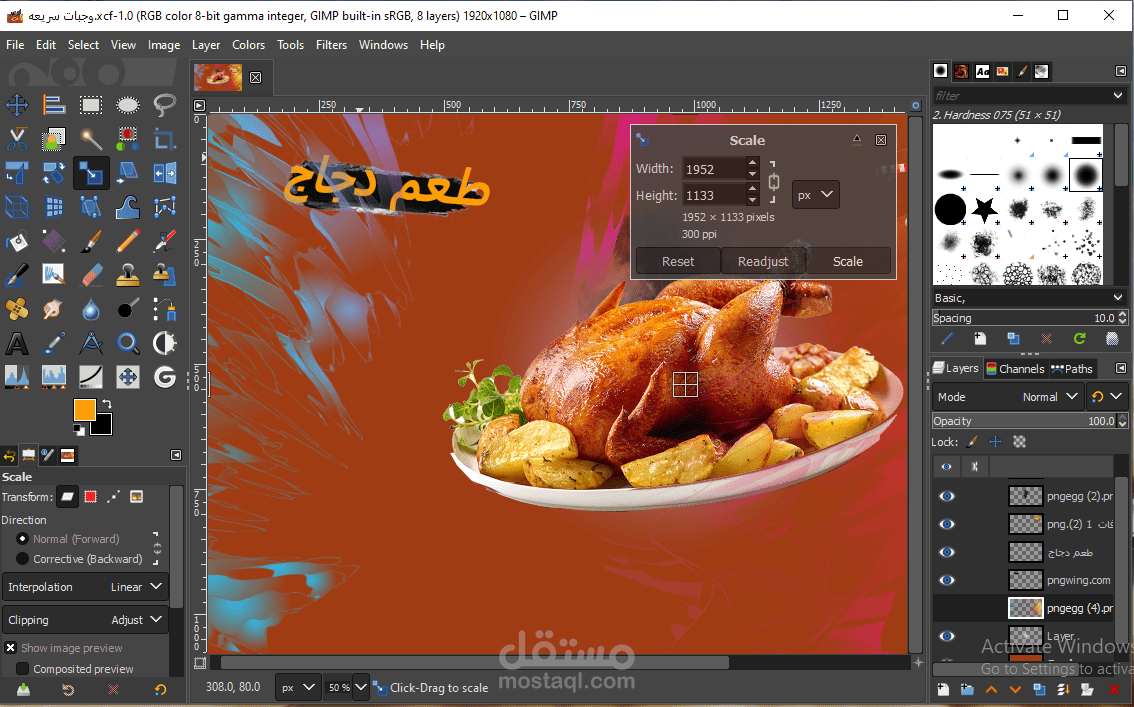The image size is (1134, 707).
Task: Click the Reset button in Scale dialog
Action: pyautogui.click(x=678, y=261)
